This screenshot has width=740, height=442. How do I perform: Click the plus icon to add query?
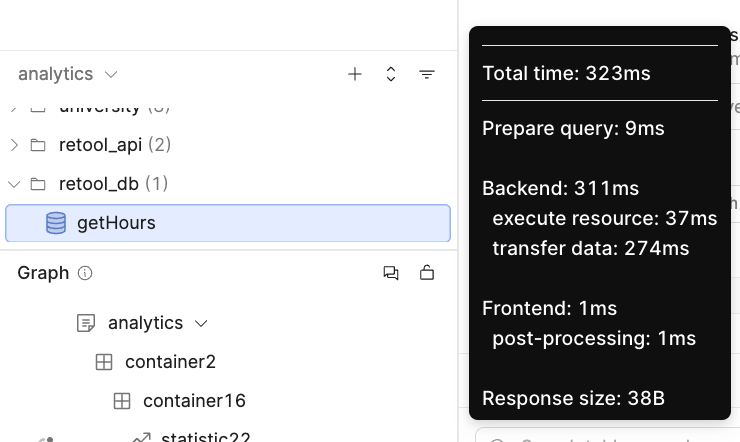(x=355, y=74)
